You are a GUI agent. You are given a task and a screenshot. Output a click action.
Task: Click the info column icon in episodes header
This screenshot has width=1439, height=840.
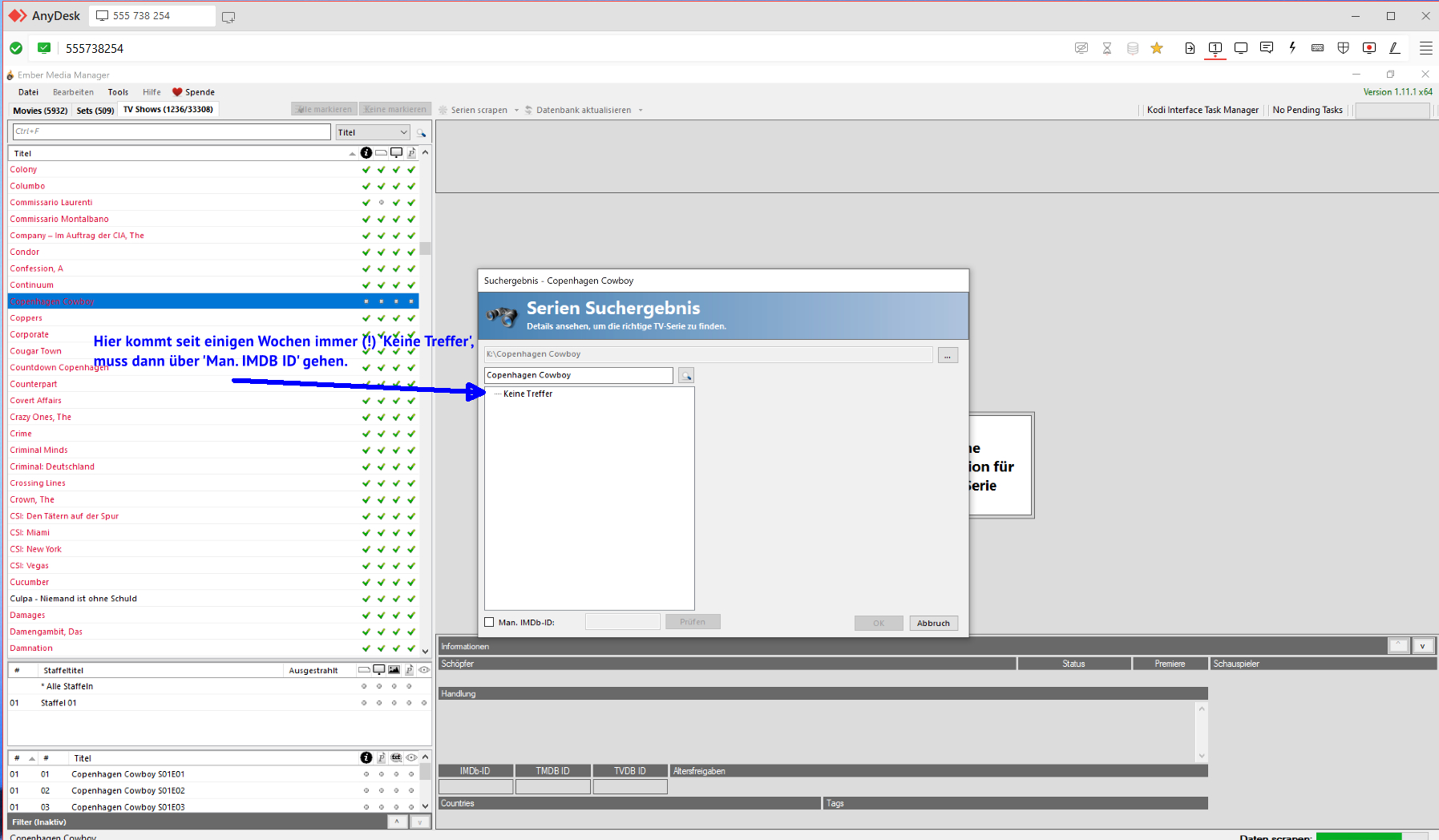366,757
